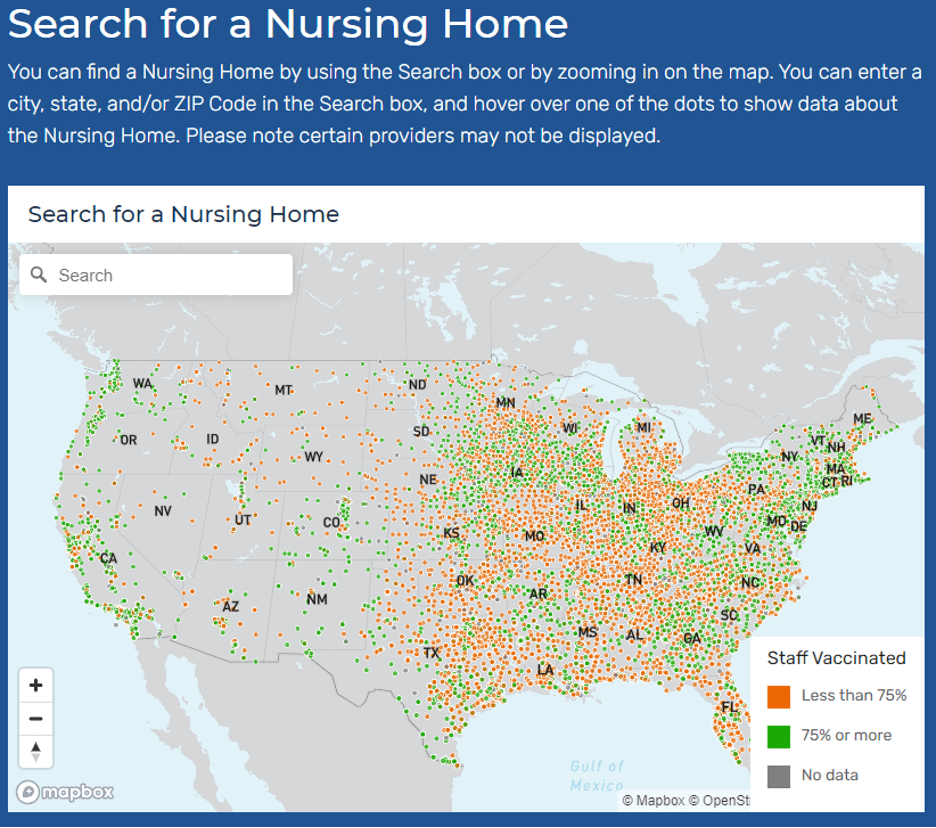
Task: Click the NV state label on map
Action: [x=163, y=511]
